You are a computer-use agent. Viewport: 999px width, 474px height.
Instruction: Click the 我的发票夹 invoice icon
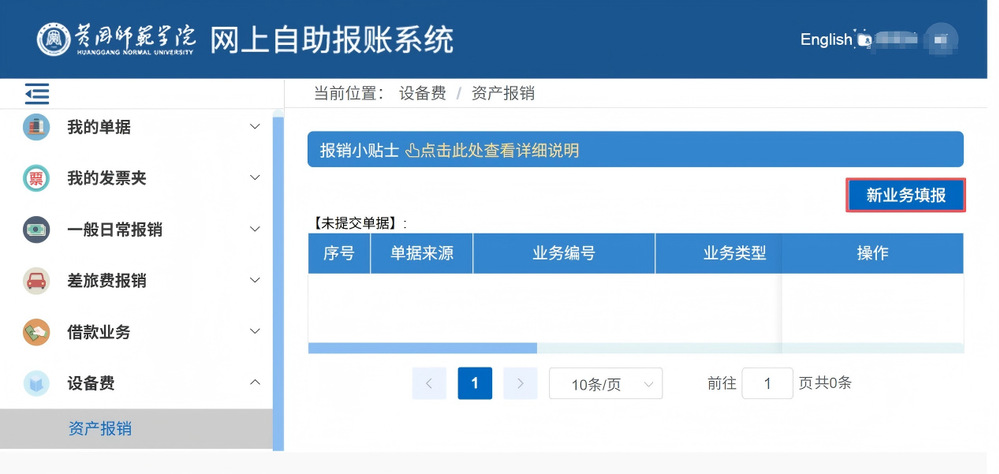coord(36,178)
